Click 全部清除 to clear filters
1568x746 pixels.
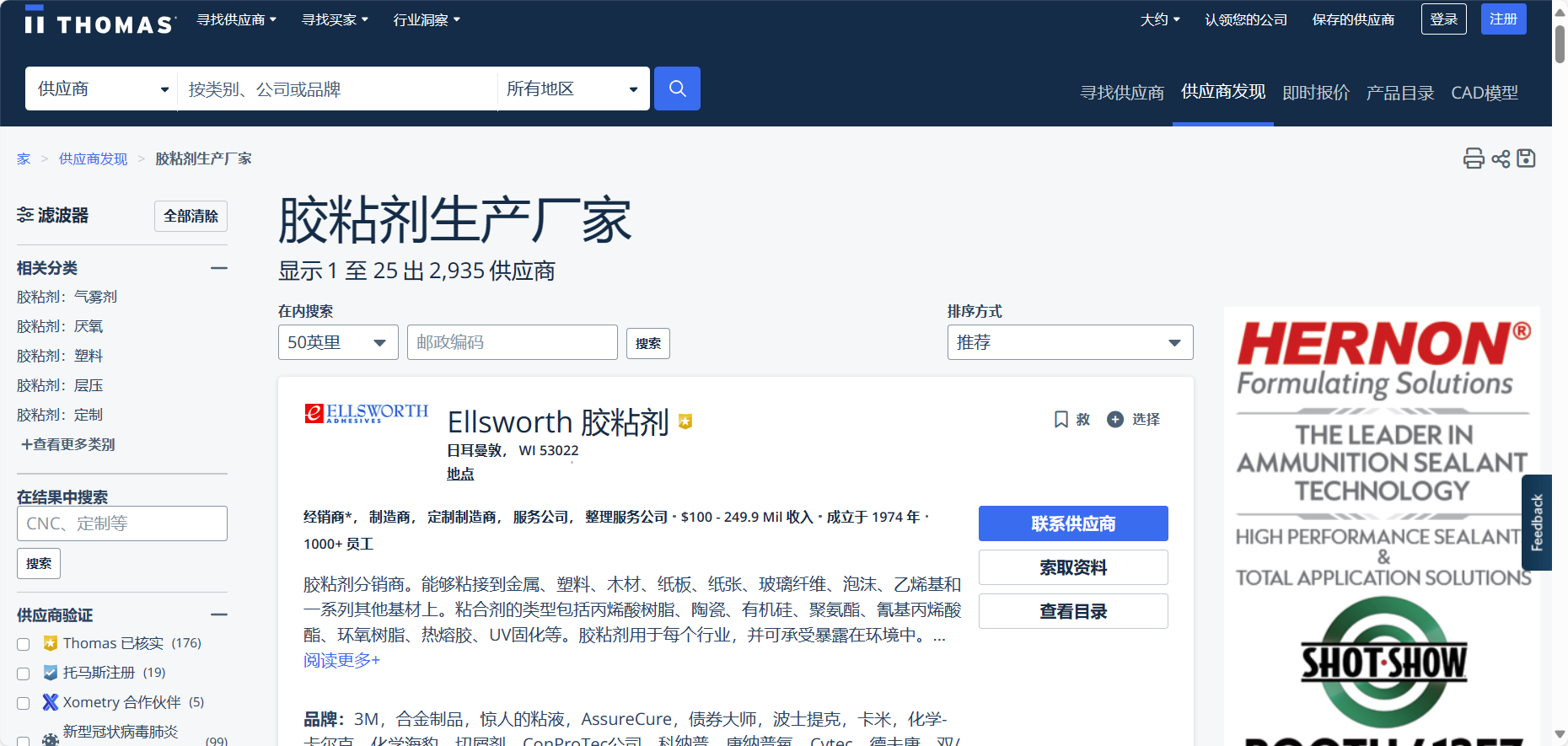tap(191, 216)
